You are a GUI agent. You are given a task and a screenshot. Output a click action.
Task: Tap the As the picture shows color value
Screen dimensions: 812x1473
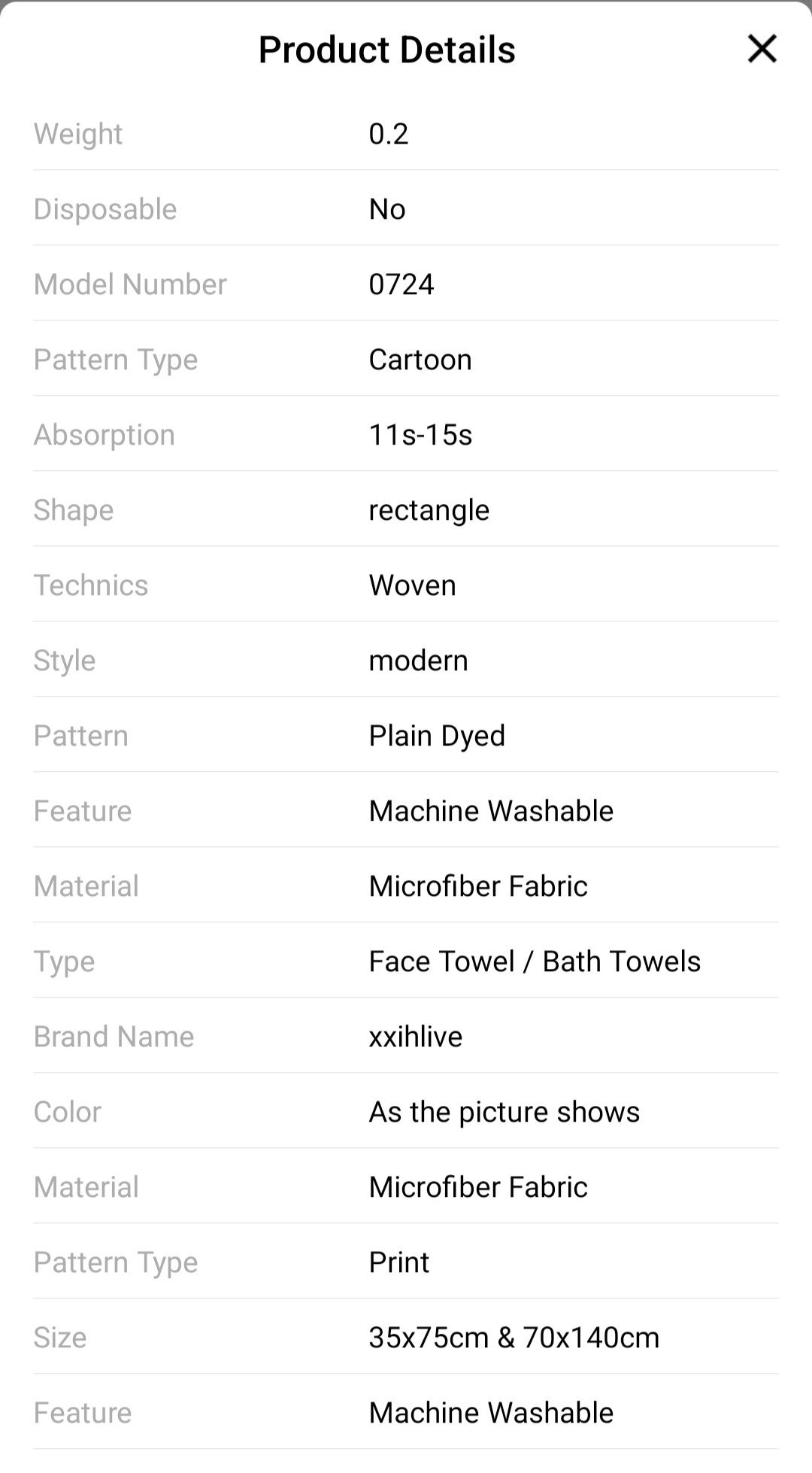[504, 1112]
